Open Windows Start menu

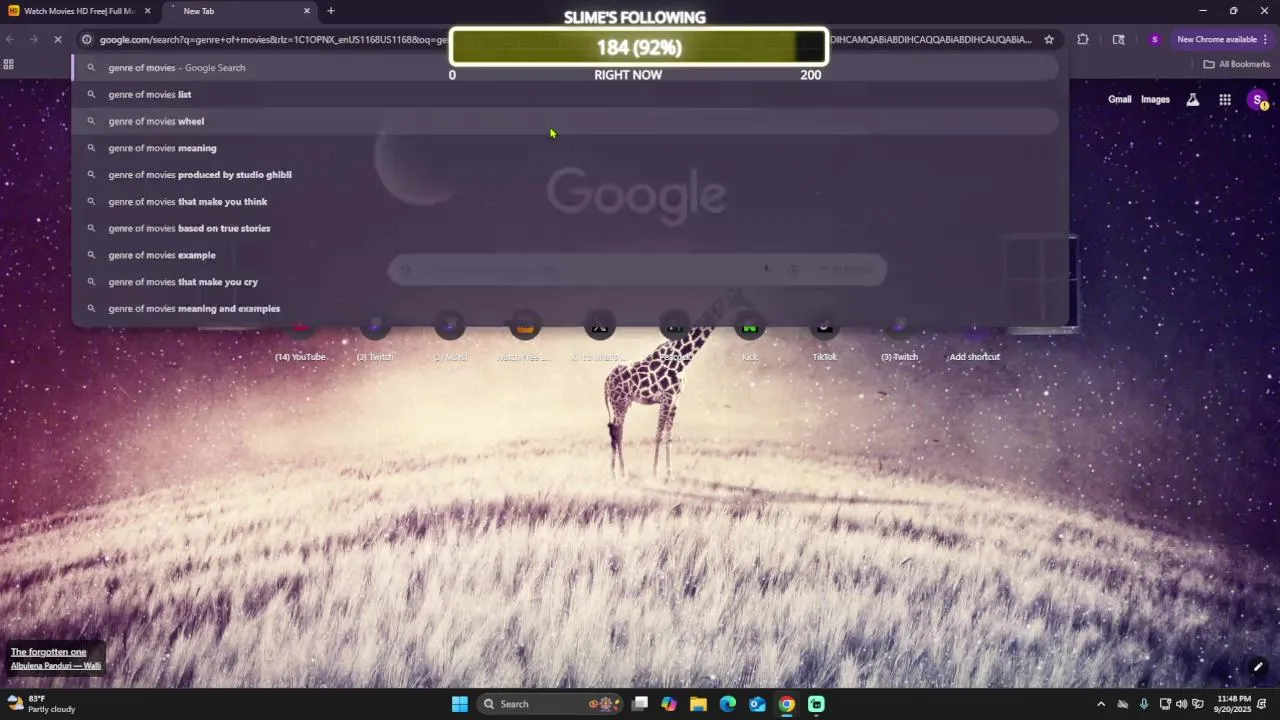[459, 704]
